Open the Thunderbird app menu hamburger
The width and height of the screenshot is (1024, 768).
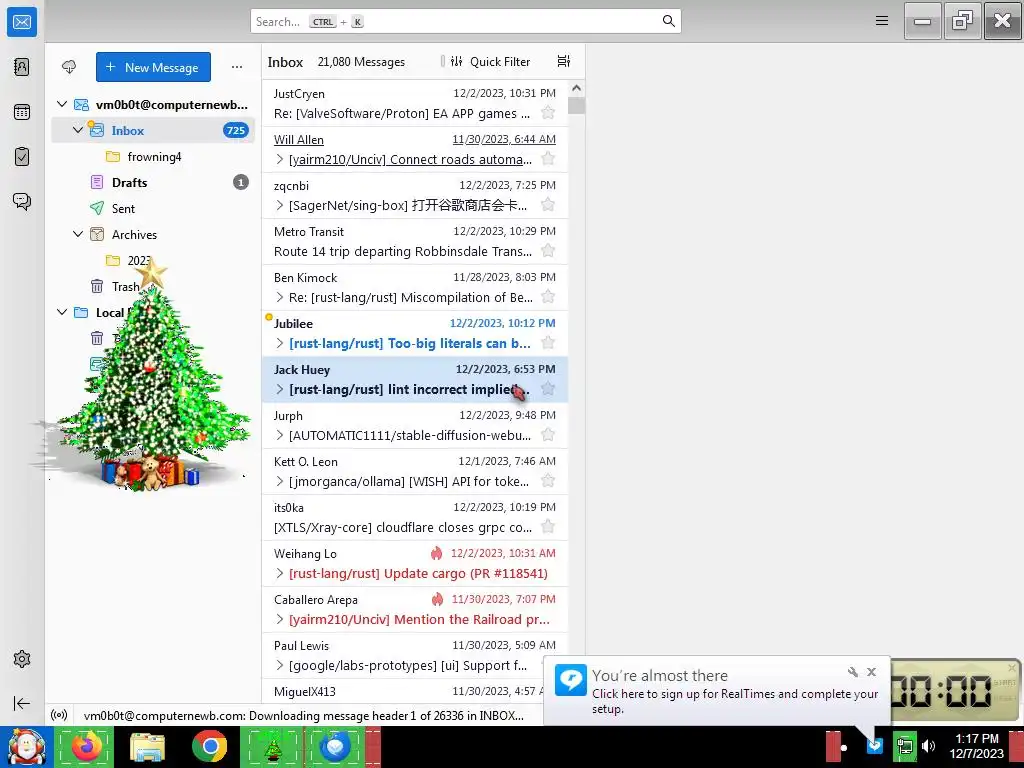tap(882, 21)
